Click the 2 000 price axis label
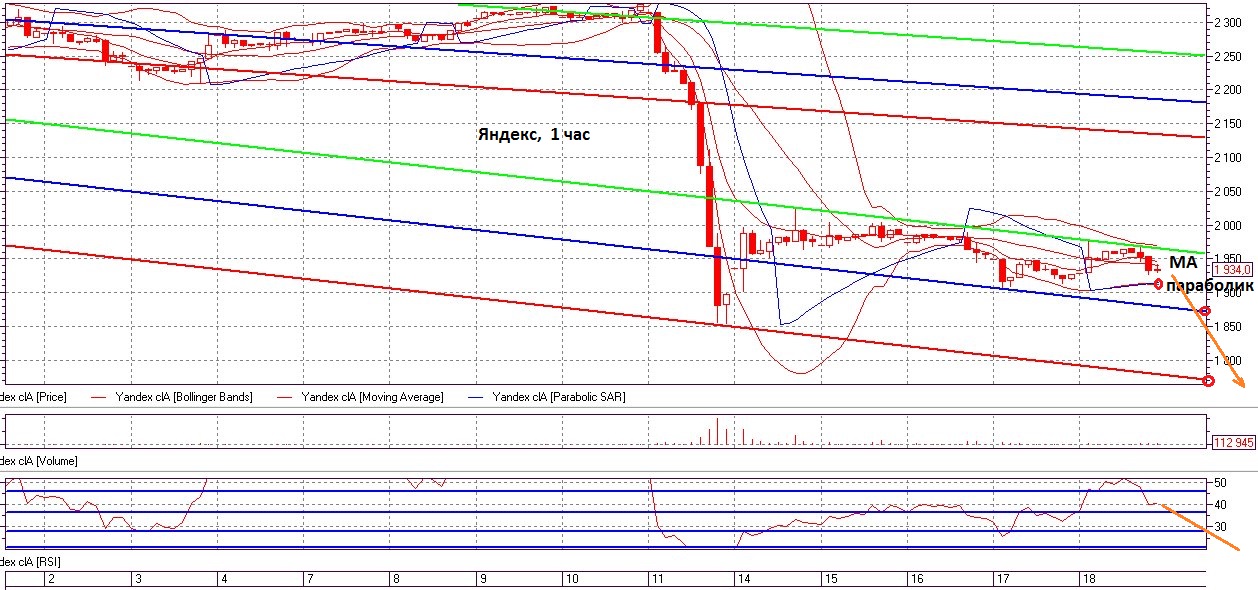 (1226, 226)
